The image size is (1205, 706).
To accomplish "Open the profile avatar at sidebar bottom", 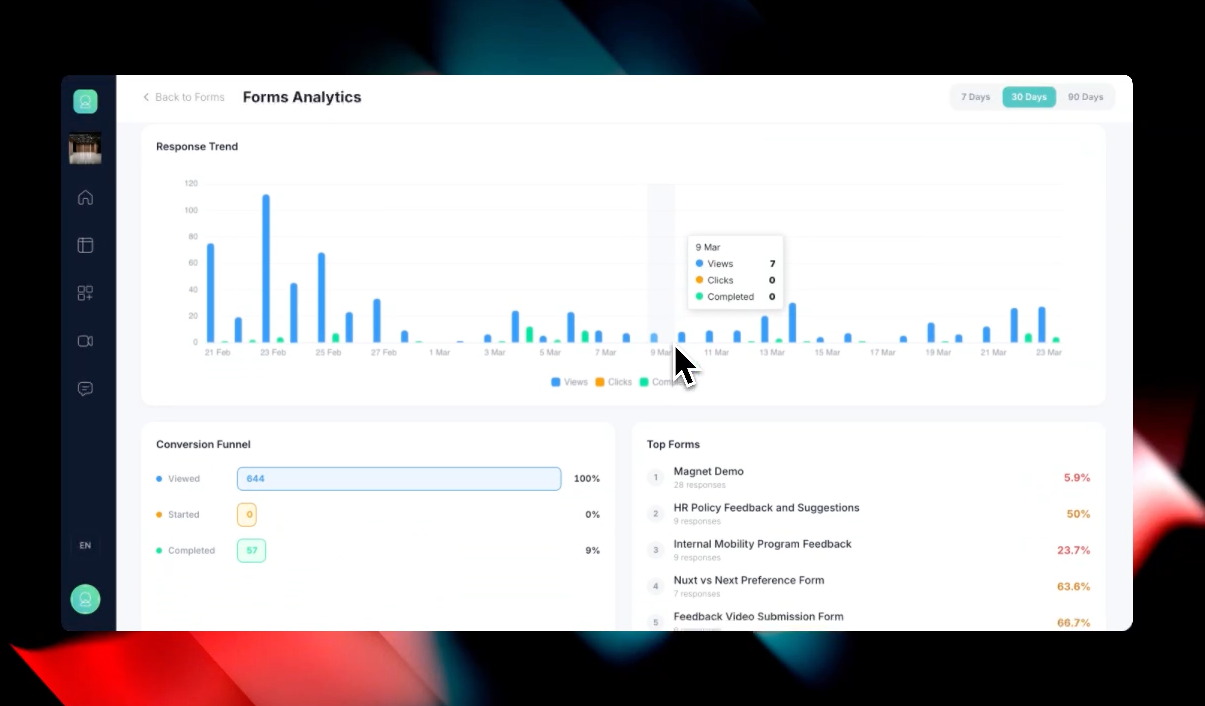I will [x=85, y=599].
